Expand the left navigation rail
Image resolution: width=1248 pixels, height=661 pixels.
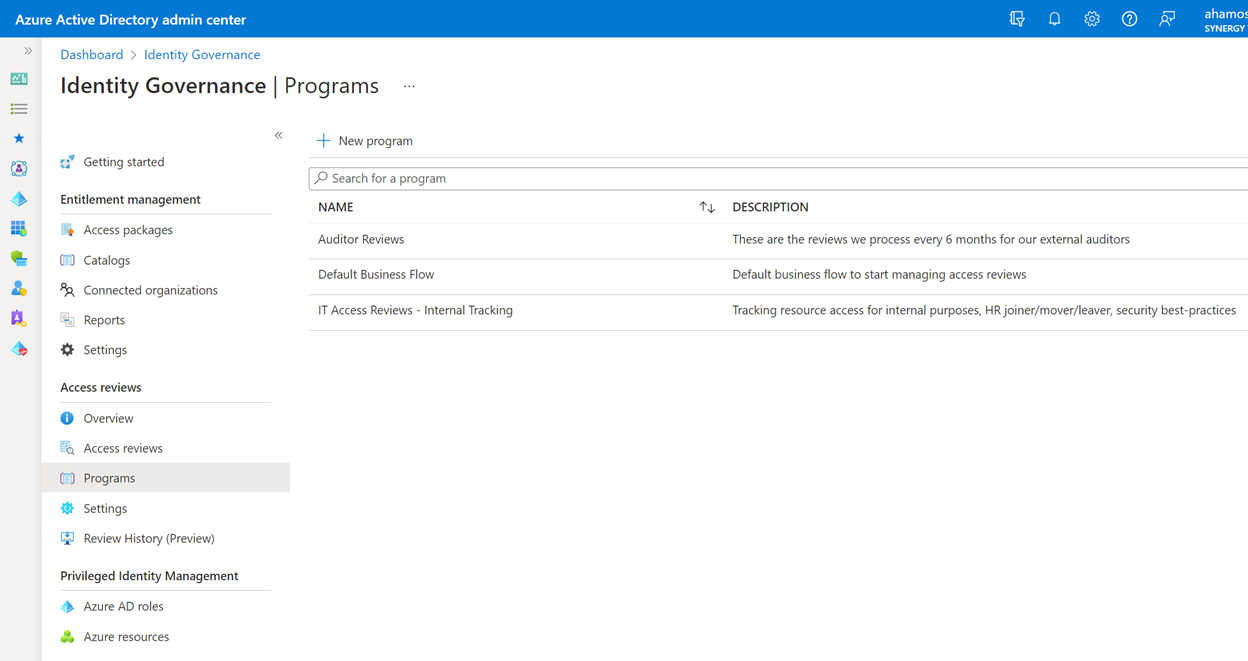click(x=28, y=51)
